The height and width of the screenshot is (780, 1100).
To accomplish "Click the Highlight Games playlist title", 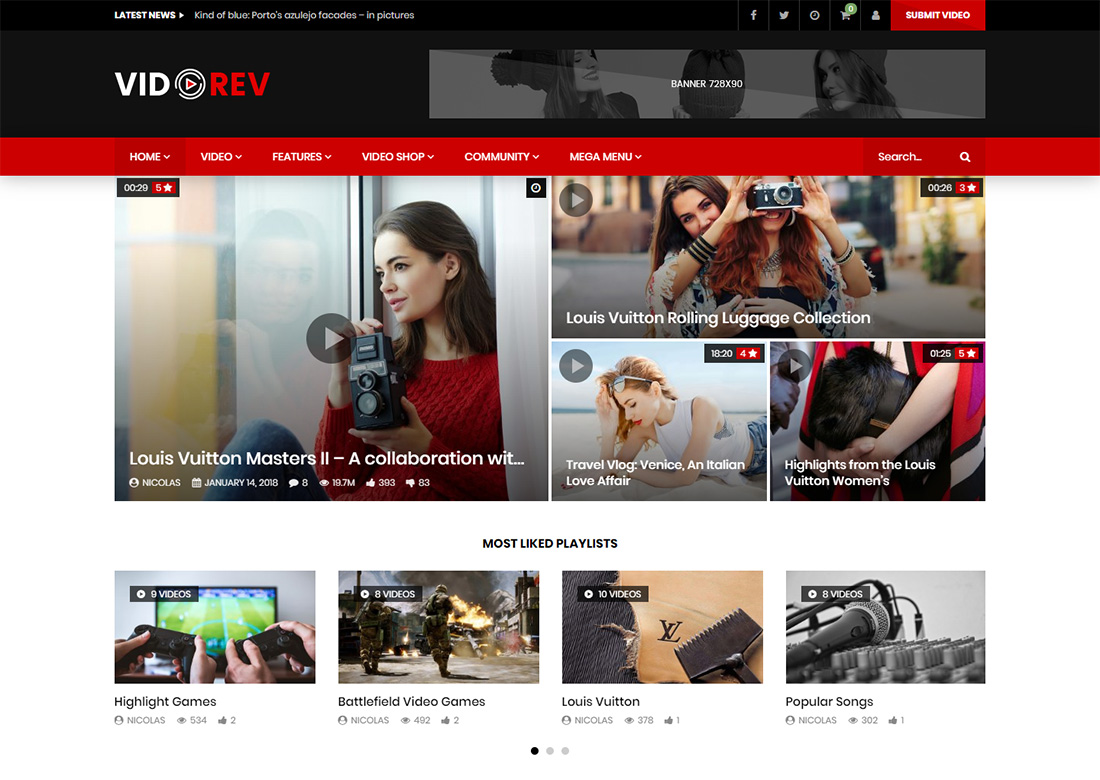I will pyautogui.click(x=166, y=701).
